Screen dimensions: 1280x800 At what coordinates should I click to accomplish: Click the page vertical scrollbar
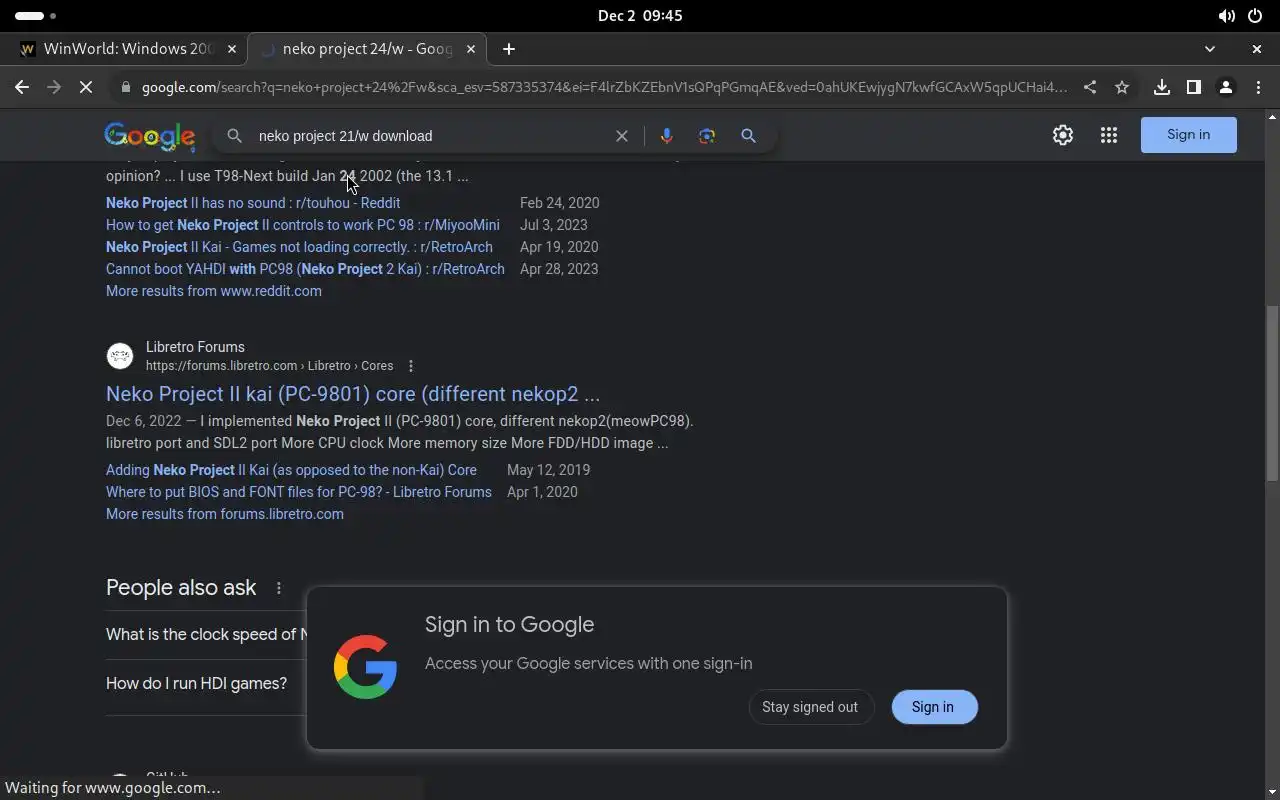[x=1272, y=395]
